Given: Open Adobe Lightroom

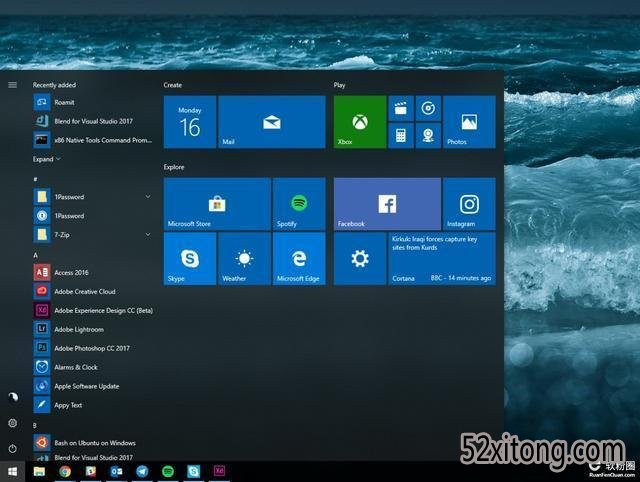Looking at the screenshot, I should pyautogui.click(x=93, y=329).
